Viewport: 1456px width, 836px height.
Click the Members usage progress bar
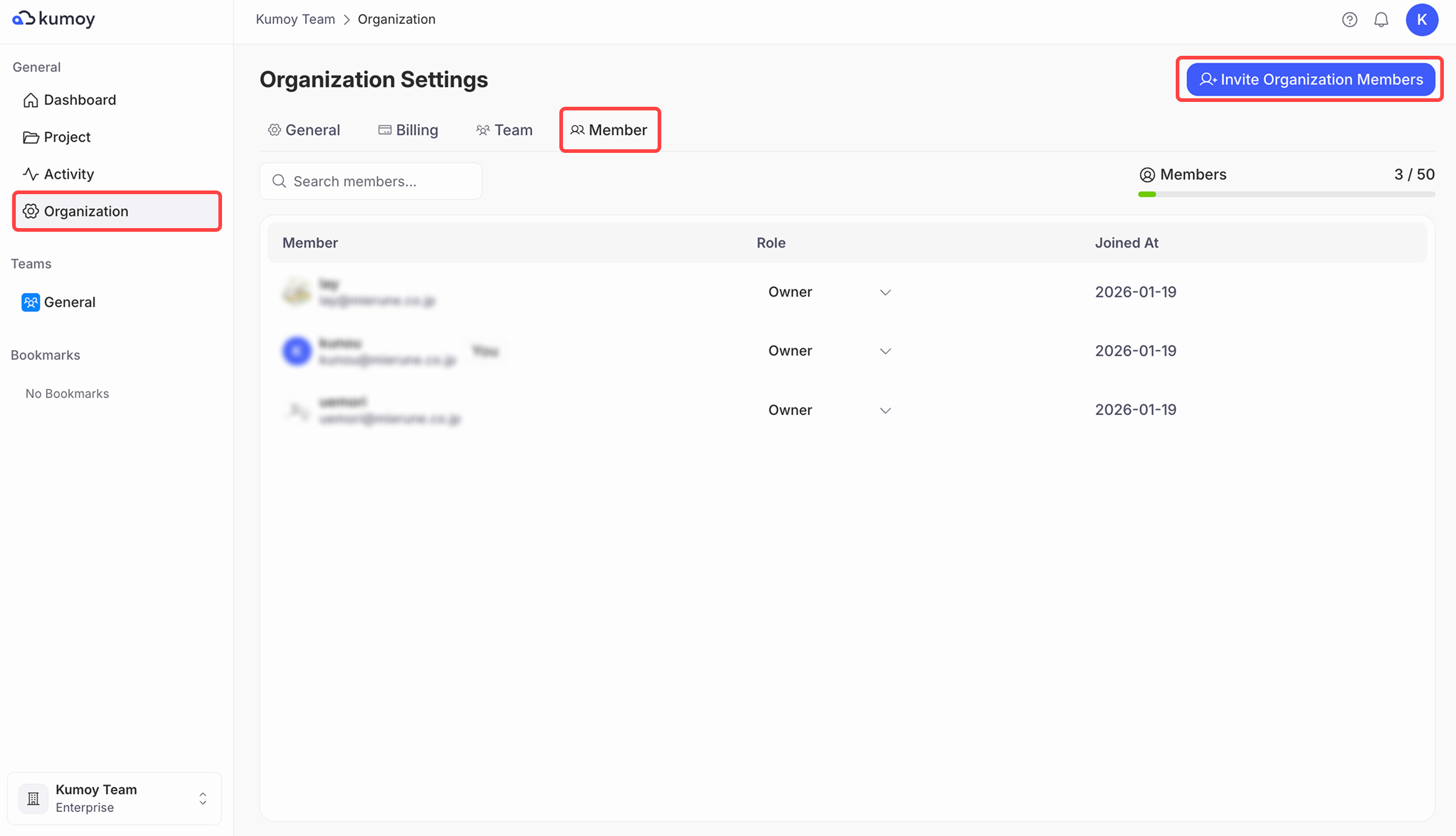coord(1286,194)
